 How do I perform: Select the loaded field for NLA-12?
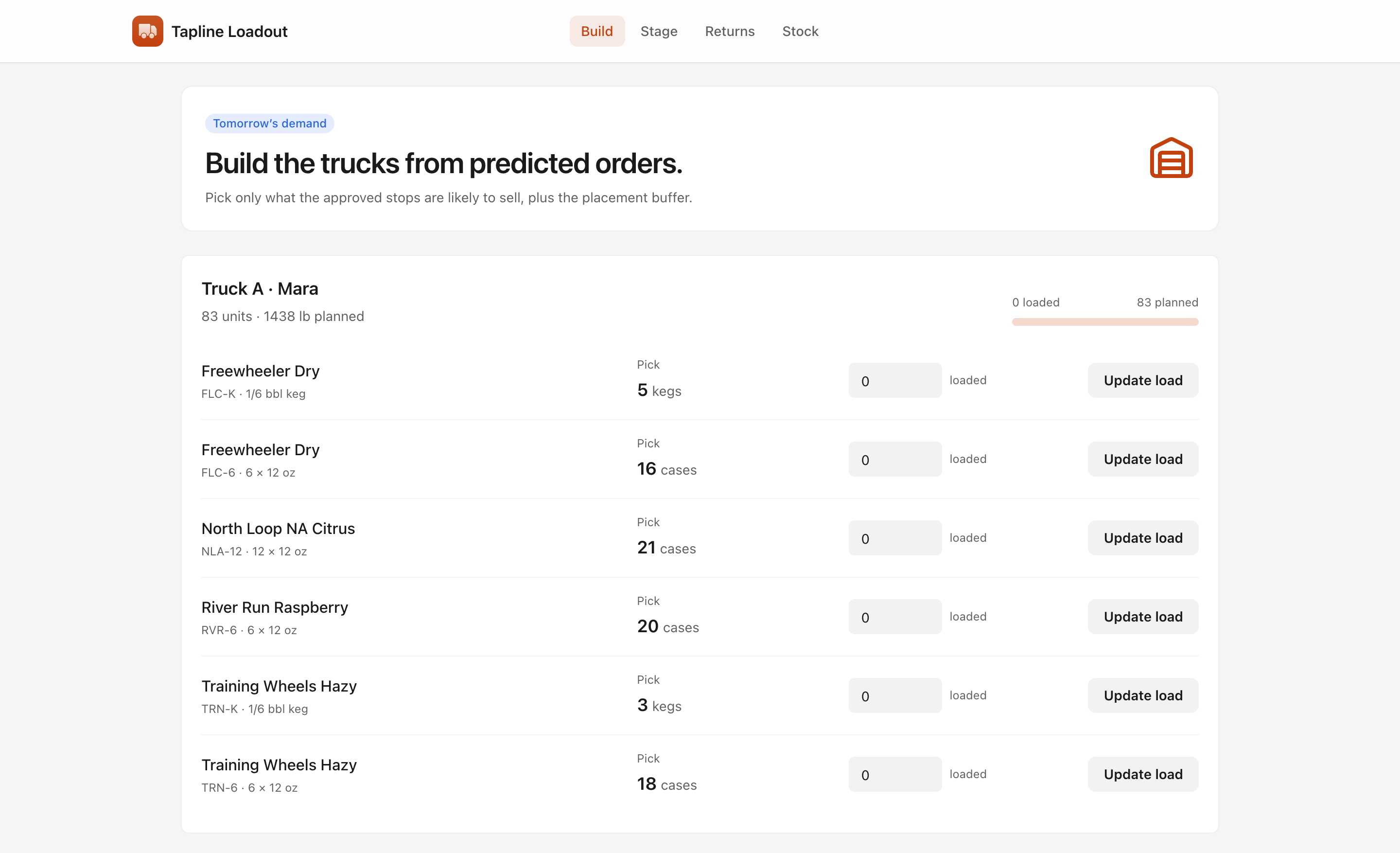(895, 538)
